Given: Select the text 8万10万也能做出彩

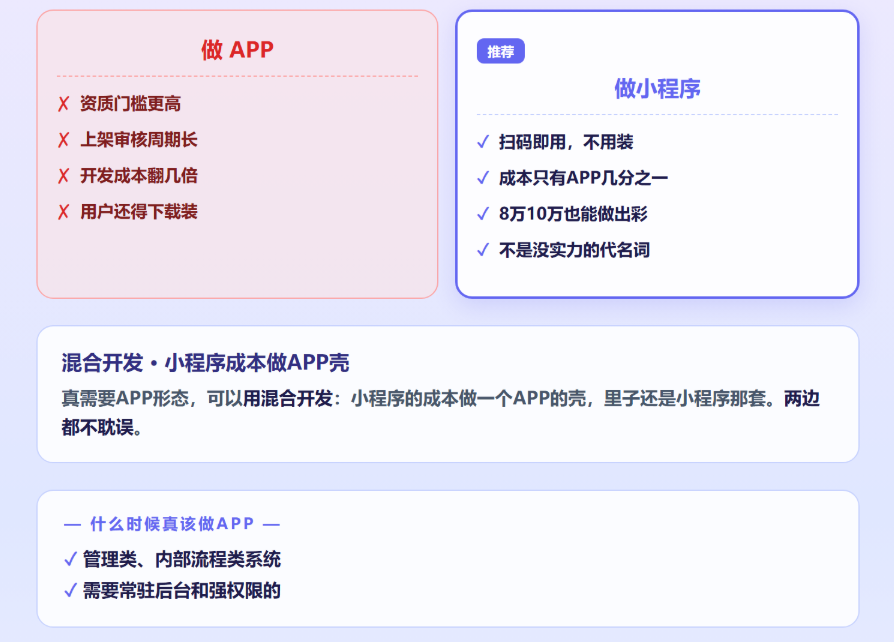Looking at the screenshot, I should pos(573,214).
